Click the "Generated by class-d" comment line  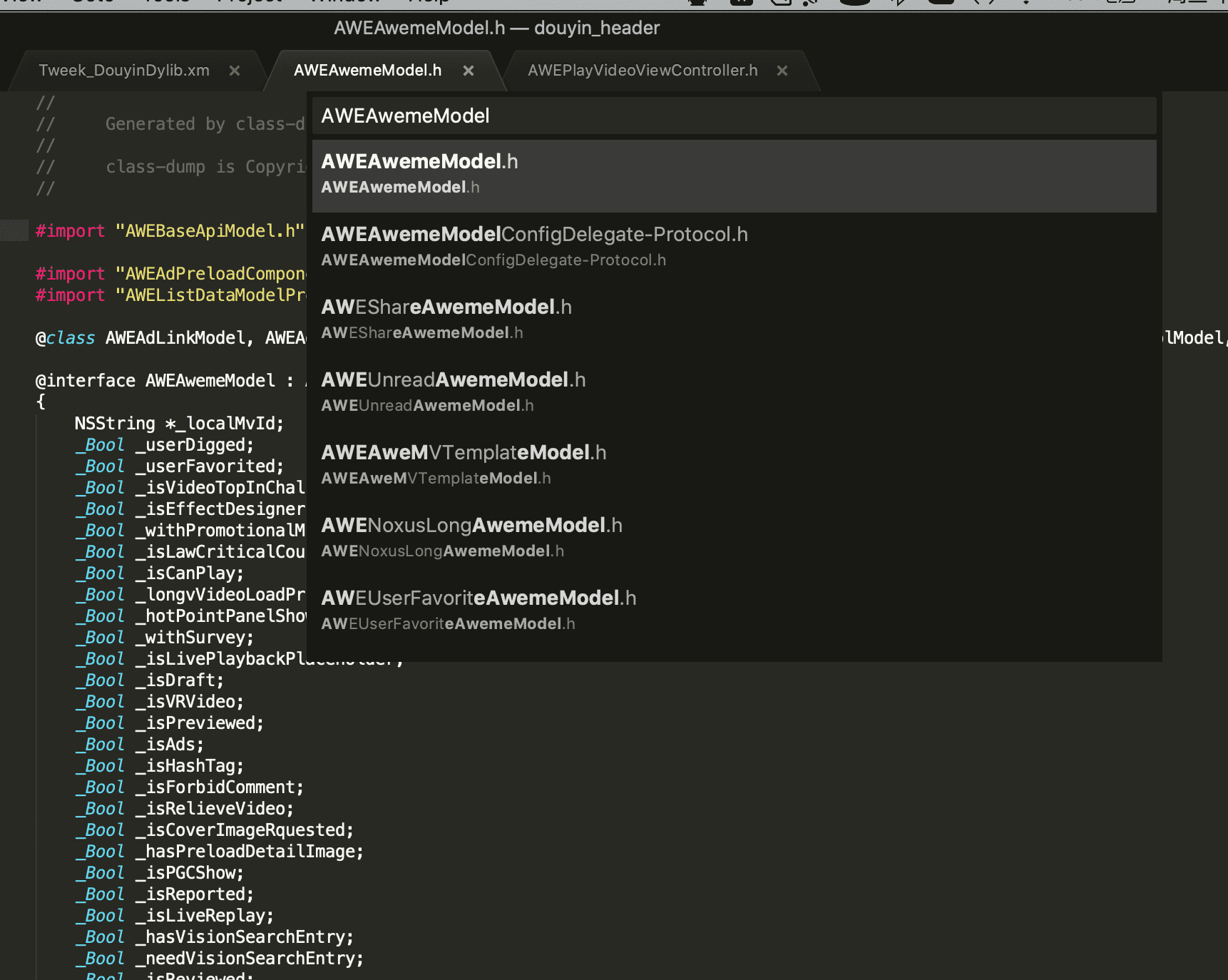tap(170, 124)
